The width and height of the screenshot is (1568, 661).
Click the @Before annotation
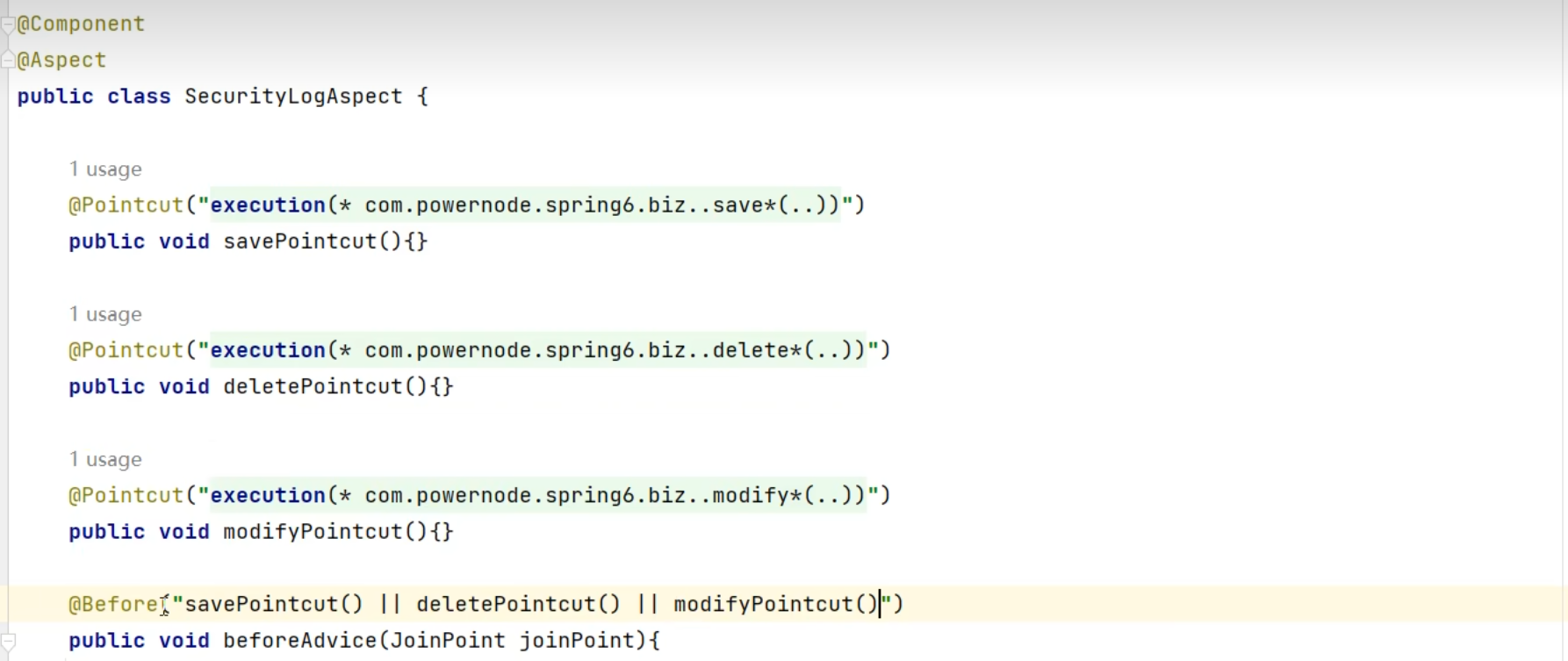point(114,605)
